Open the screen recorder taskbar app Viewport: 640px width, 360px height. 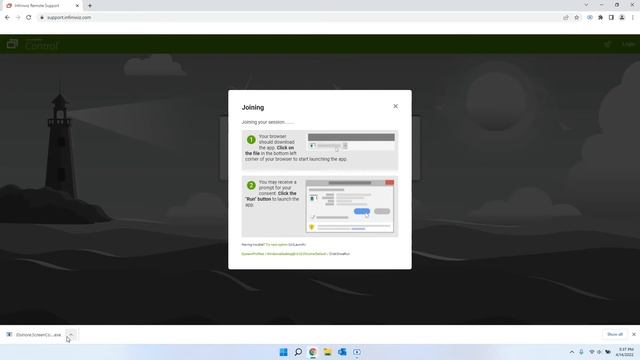(x=357, y=352)
